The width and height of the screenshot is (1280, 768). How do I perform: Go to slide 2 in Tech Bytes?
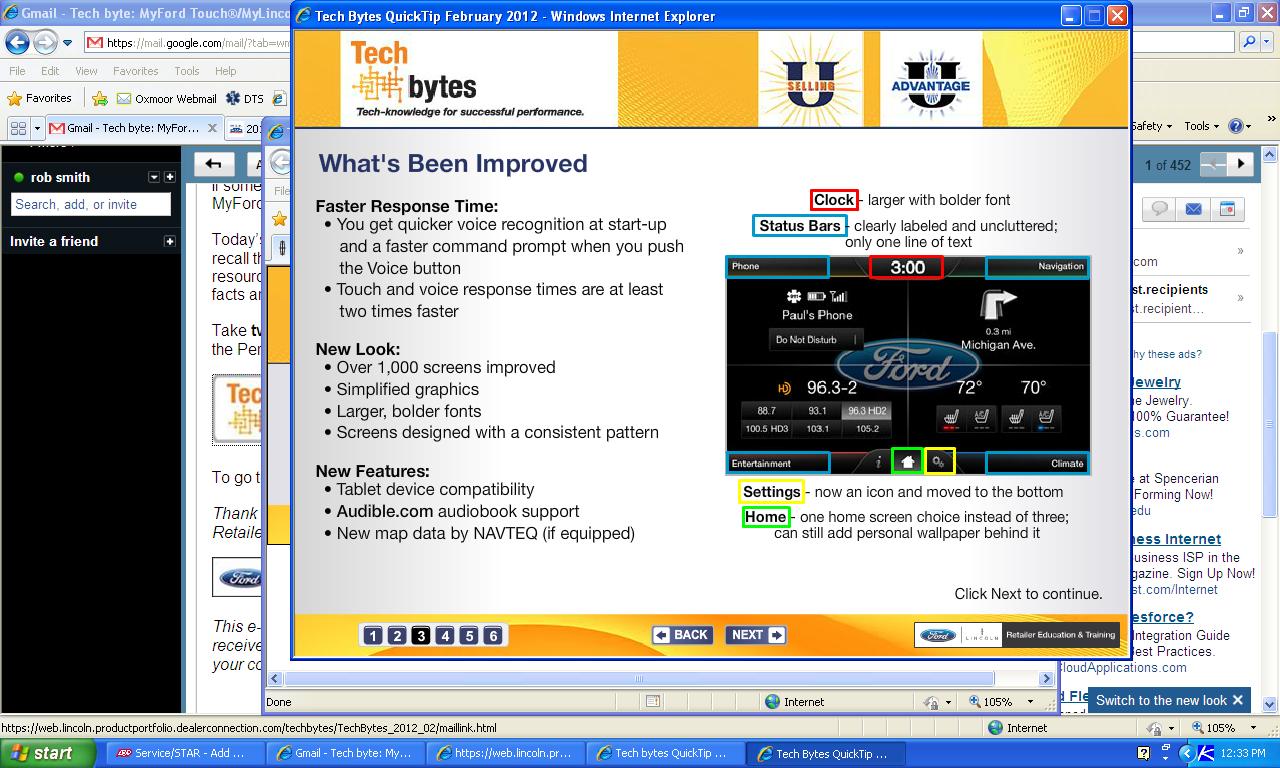point(397,635)
